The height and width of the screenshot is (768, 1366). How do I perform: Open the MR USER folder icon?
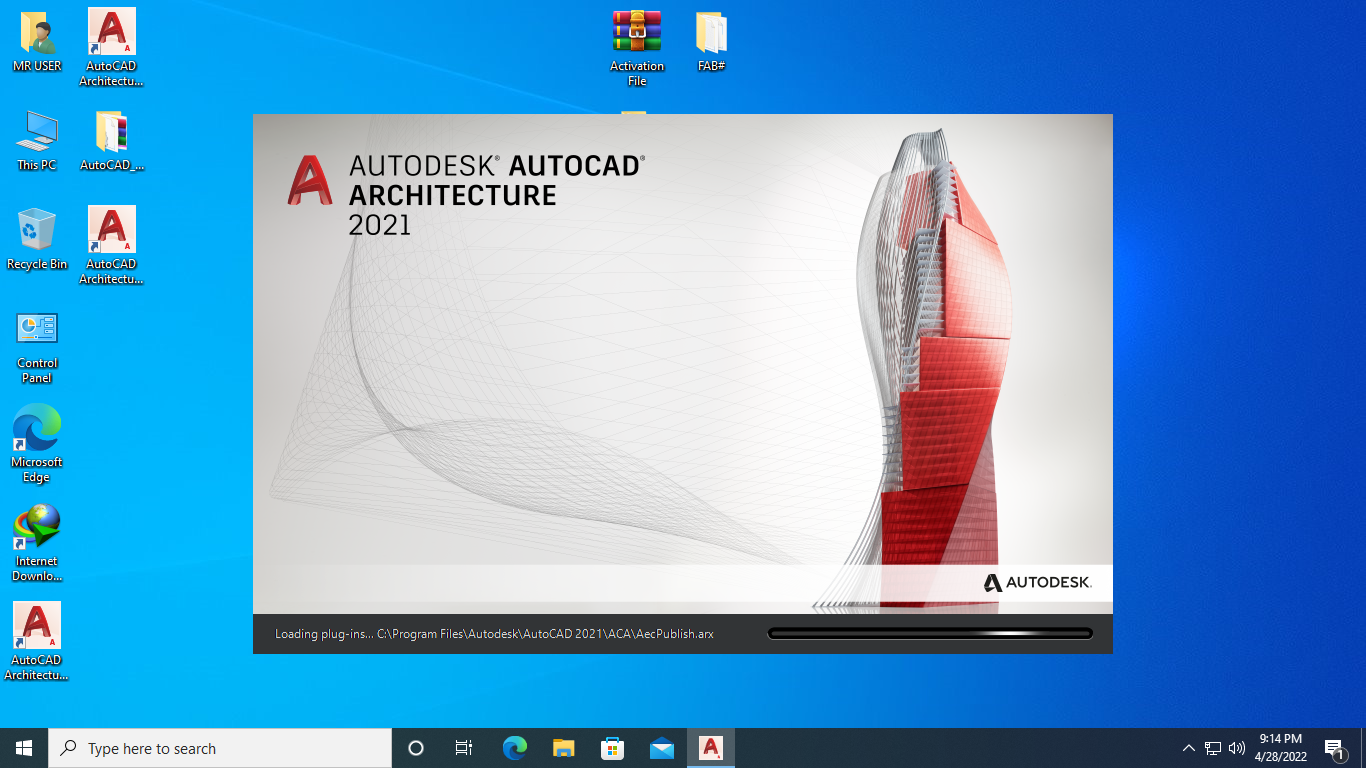coord(37,42)
